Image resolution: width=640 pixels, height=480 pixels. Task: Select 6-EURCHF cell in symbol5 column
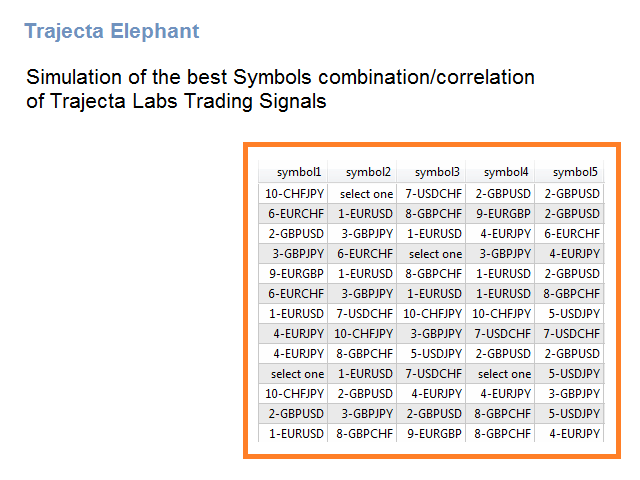(x=569, y=234)
